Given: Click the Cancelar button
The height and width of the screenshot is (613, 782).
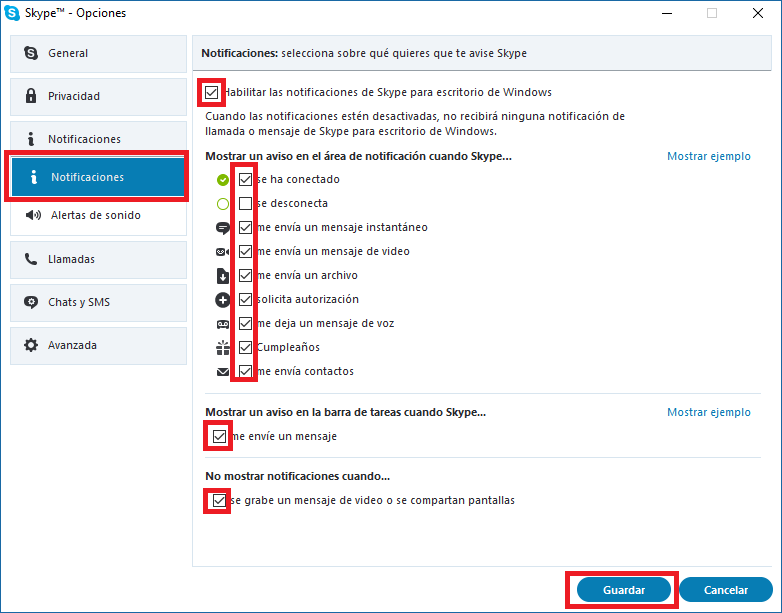Looking at the screenshot, I should tap(726, 590).
